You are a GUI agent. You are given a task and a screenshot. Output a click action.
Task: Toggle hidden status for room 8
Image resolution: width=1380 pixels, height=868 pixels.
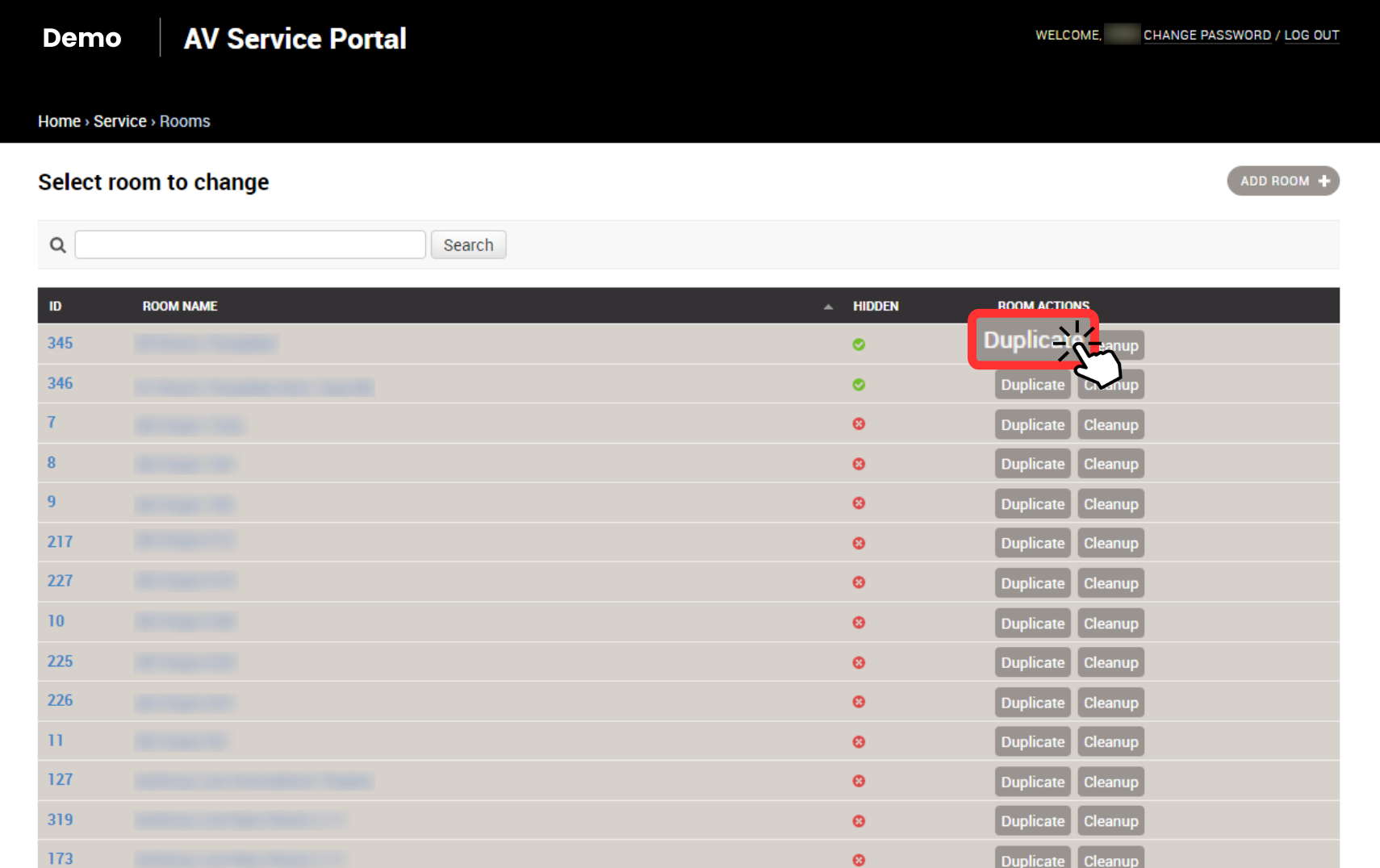[x=859, y=464]
